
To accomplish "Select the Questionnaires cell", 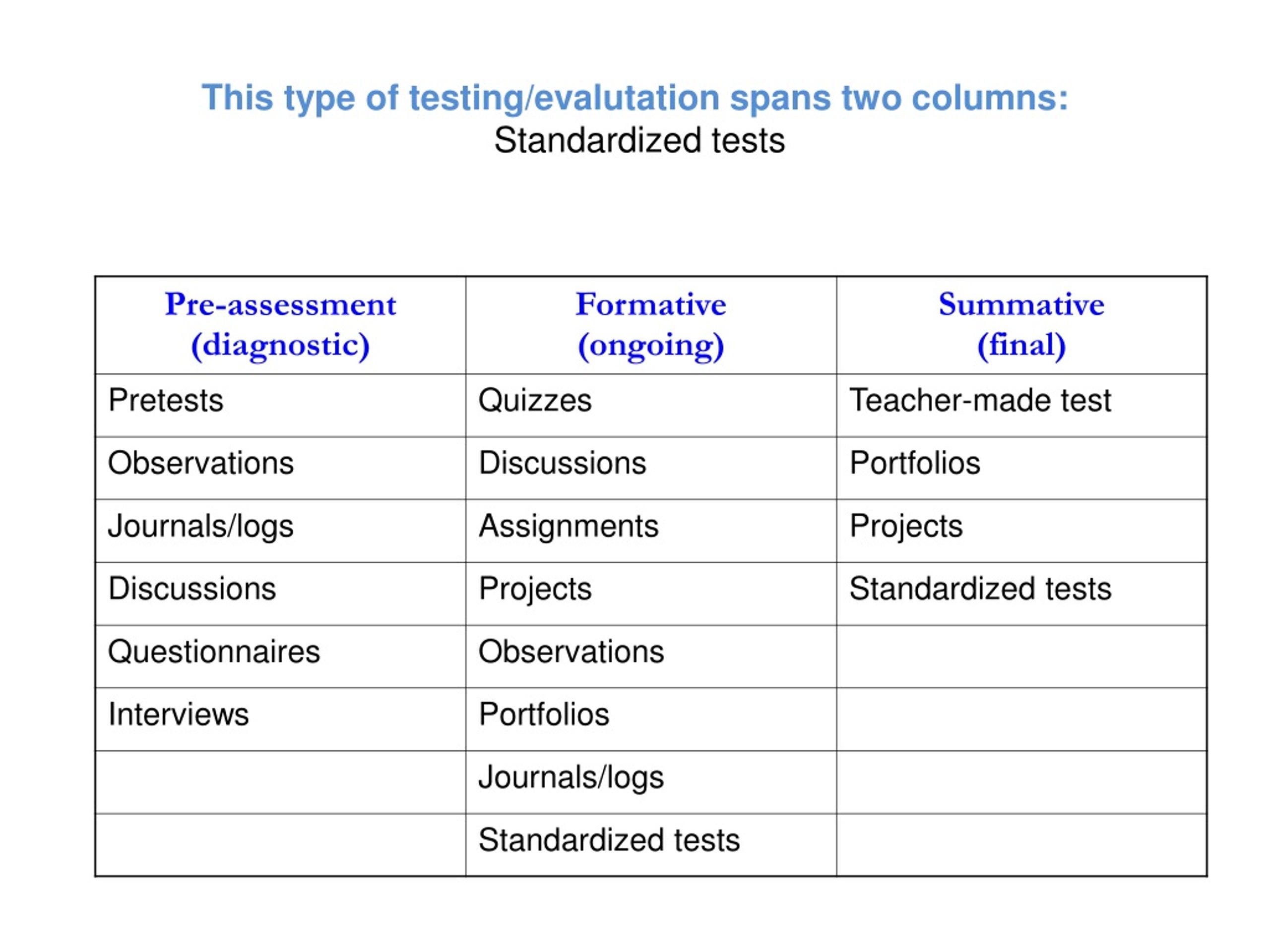I will (x=280, y=656).
